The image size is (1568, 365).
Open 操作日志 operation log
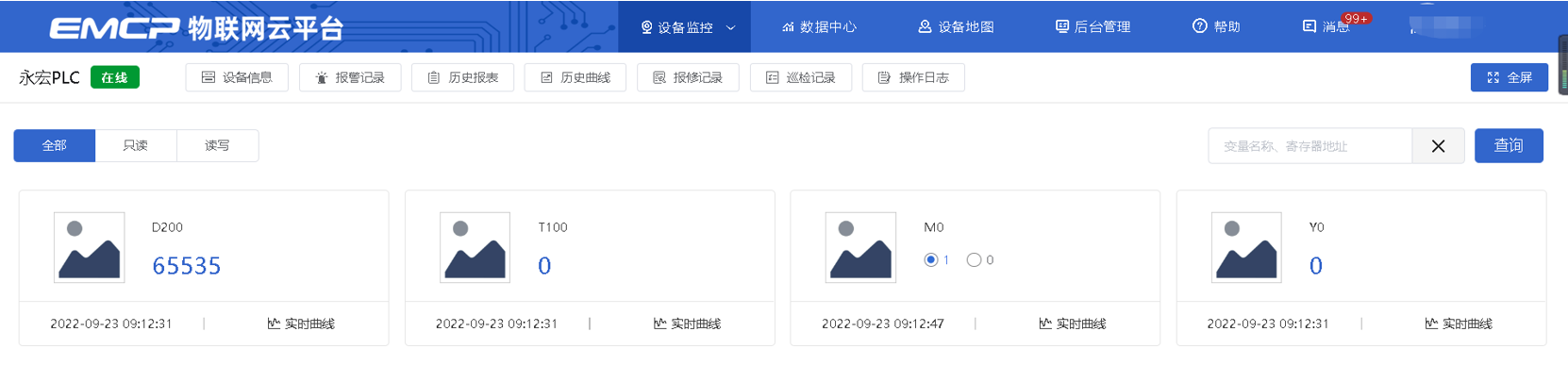pos(913,77)
